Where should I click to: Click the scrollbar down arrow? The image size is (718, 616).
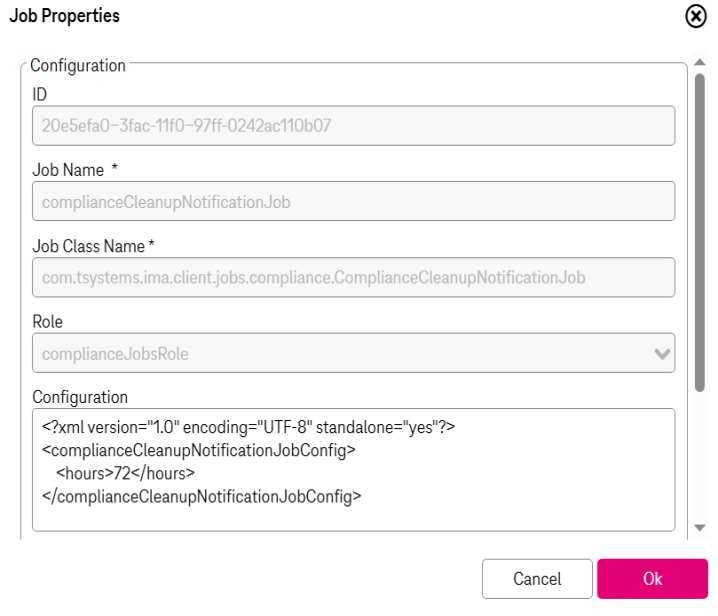click(x=699, y=528)
